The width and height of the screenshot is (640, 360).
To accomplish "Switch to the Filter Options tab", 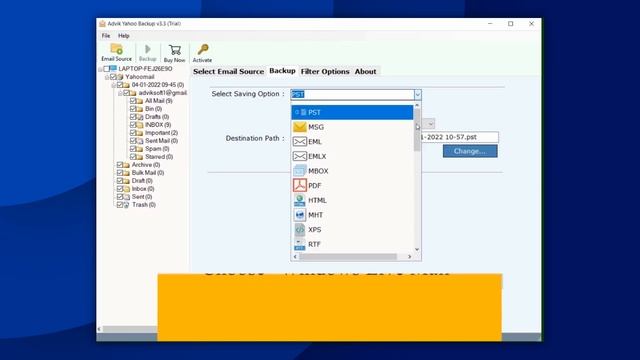I will tap(325, 71).
